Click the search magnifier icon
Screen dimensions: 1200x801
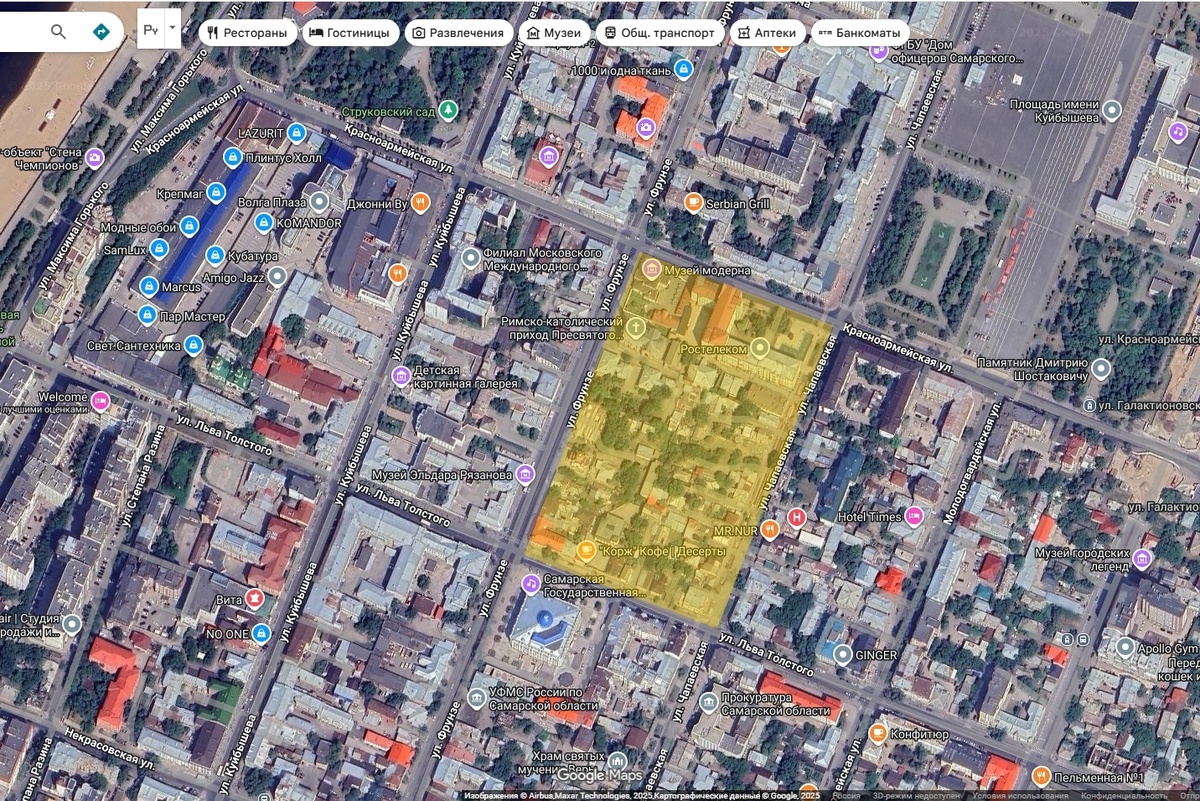(58, 32)
